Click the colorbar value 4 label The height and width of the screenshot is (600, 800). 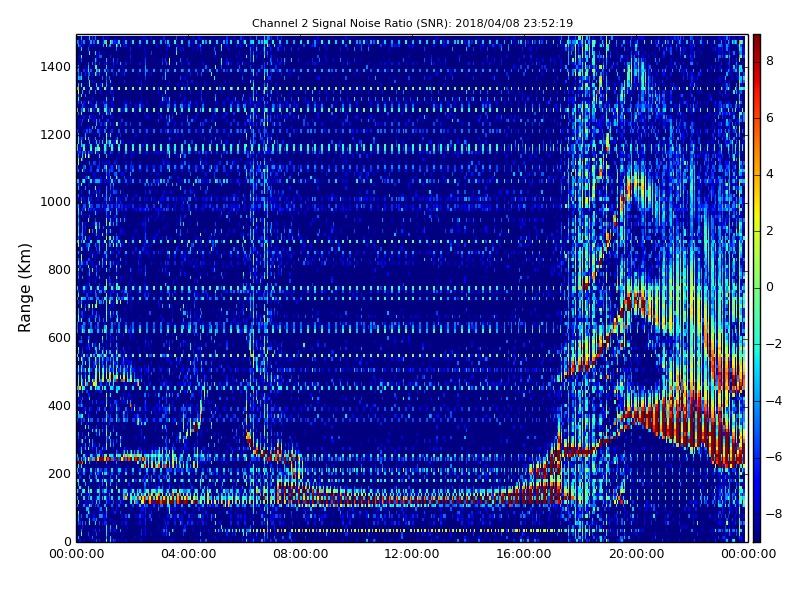tap(770, 174)
